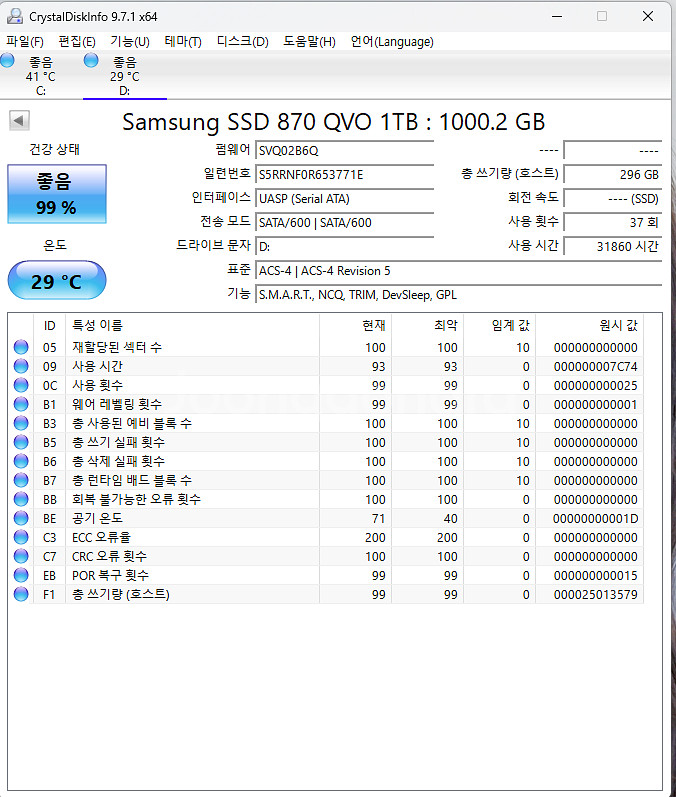Select the 회복 불가능한 오류 횟수 row

(x=326, y=499)
